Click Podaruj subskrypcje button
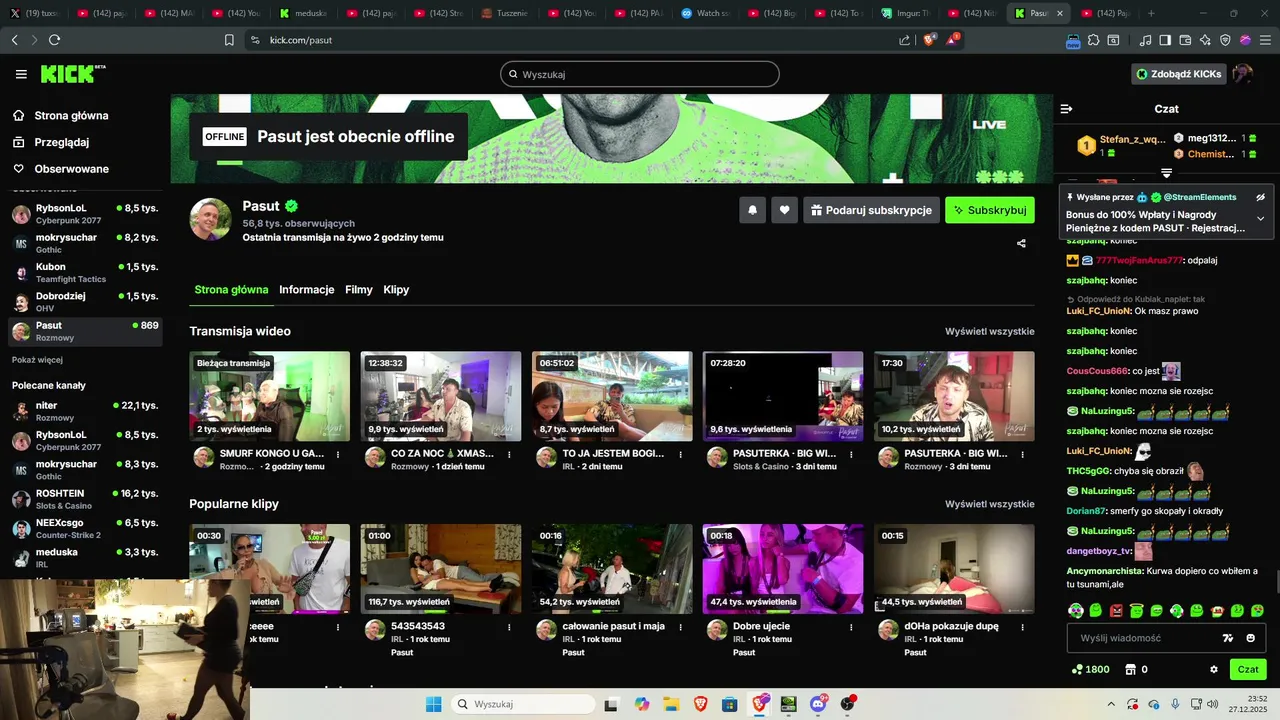 coord(871,210)
